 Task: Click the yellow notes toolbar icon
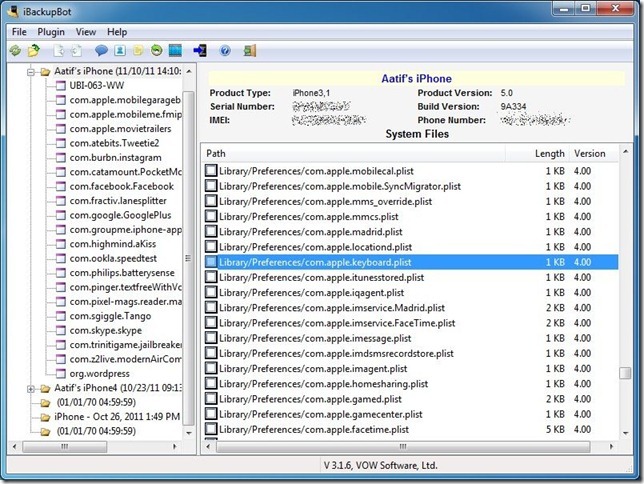138,50
